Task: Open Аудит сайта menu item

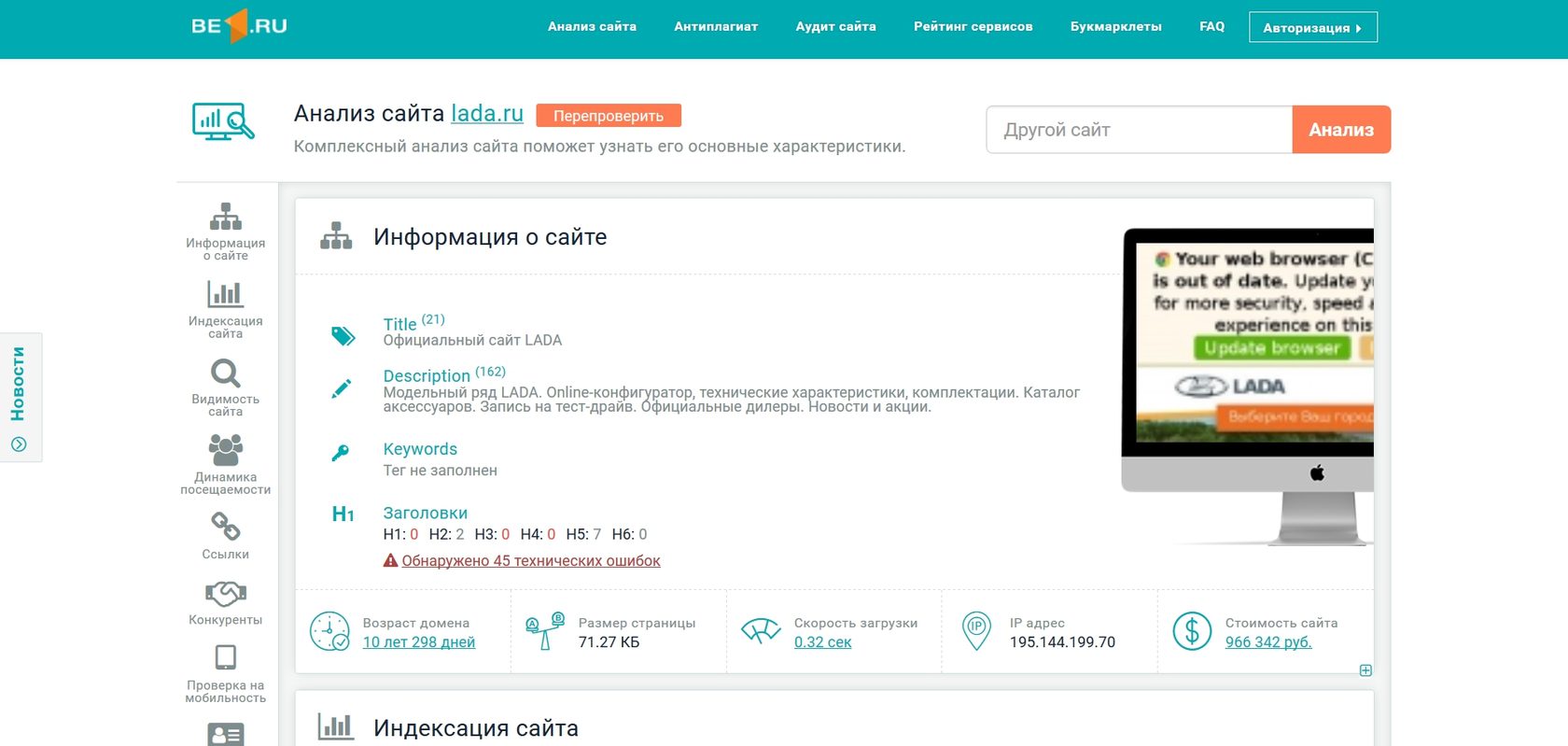Action: click(x=835, y=26)
